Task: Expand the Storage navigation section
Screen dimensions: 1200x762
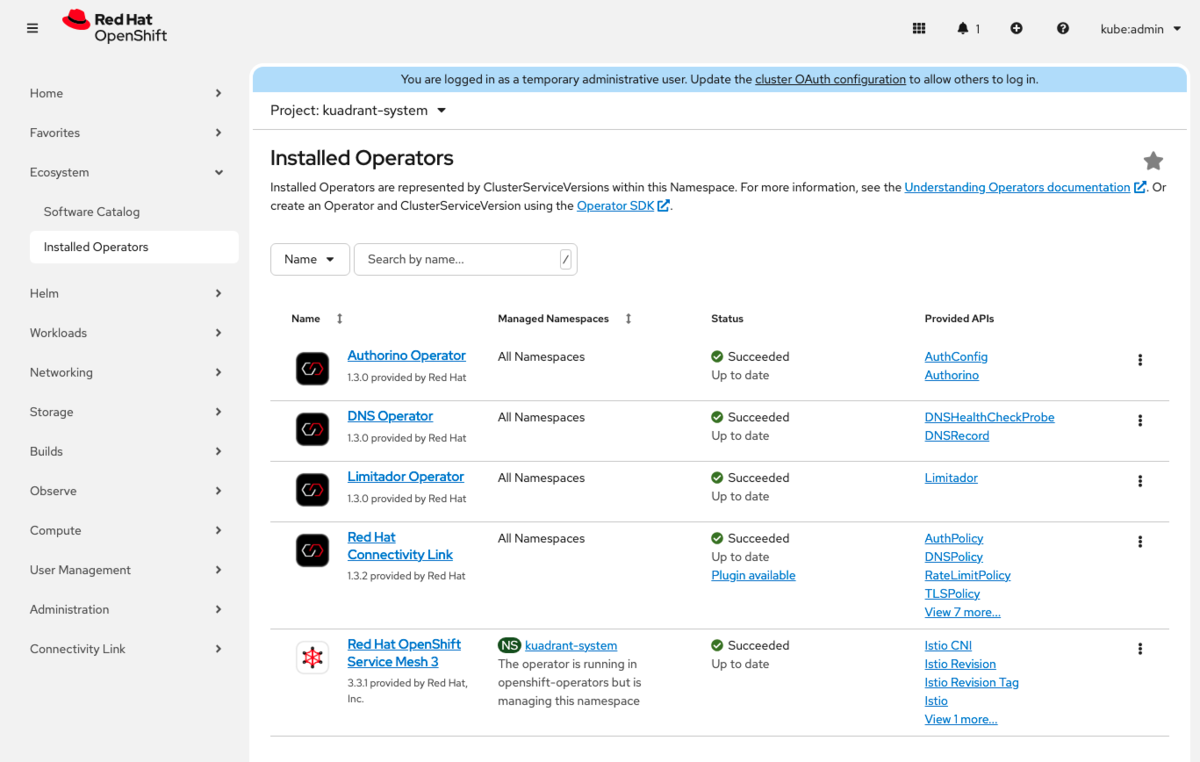Action: tap(127, 412)
